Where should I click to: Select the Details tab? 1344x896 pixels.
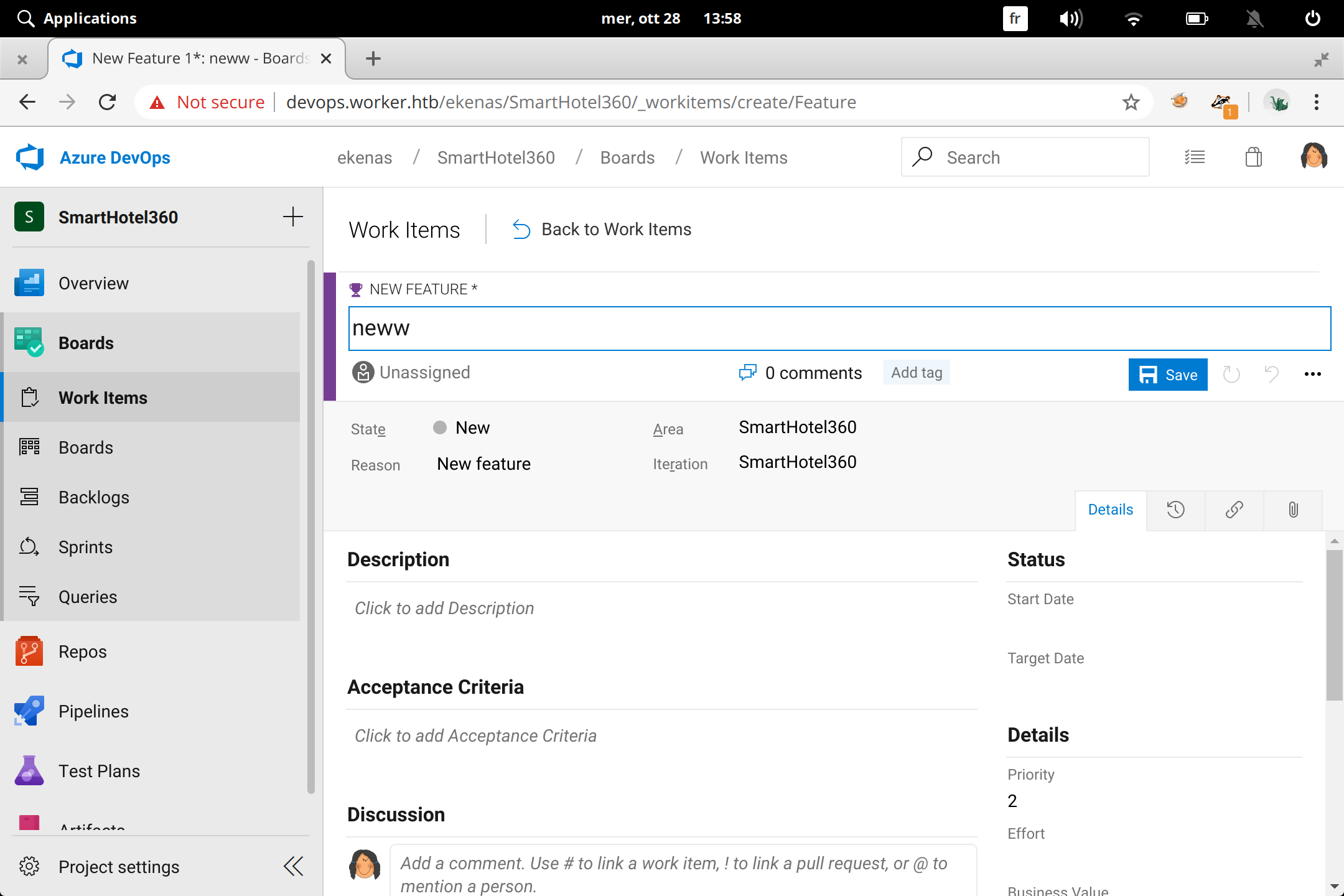(1110, 510)
